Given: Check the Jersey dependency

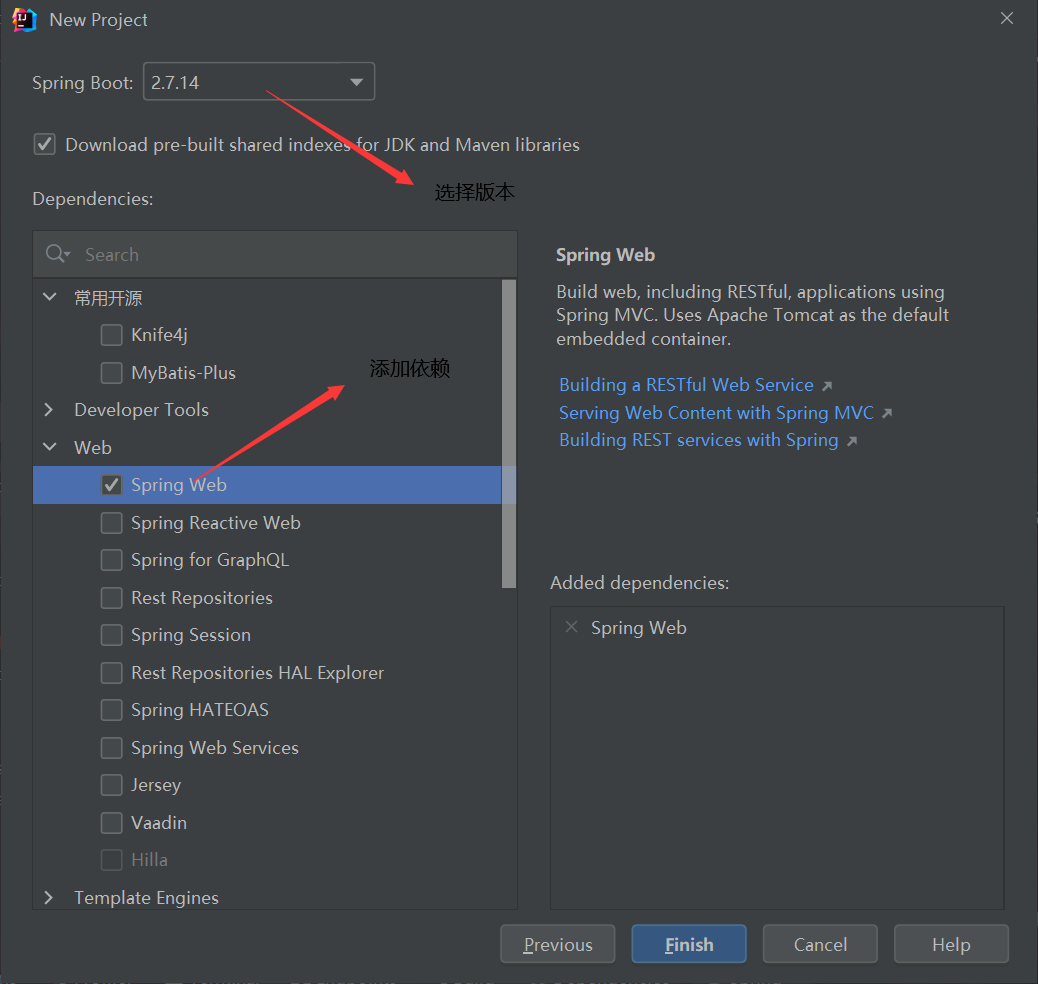Looking at the screenshot, I should point(111,785).
